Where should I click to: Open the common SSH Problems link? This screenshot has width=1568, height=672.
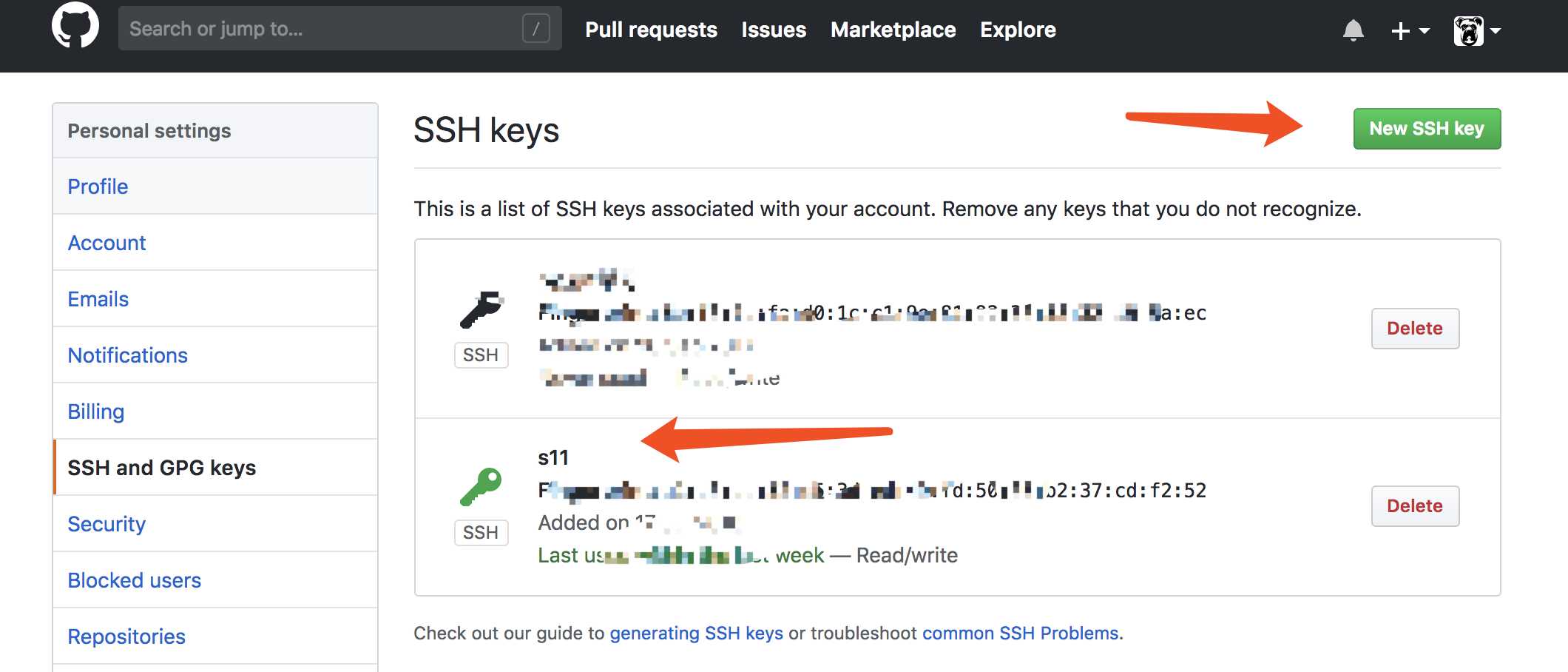click(x=1020, y=634)
